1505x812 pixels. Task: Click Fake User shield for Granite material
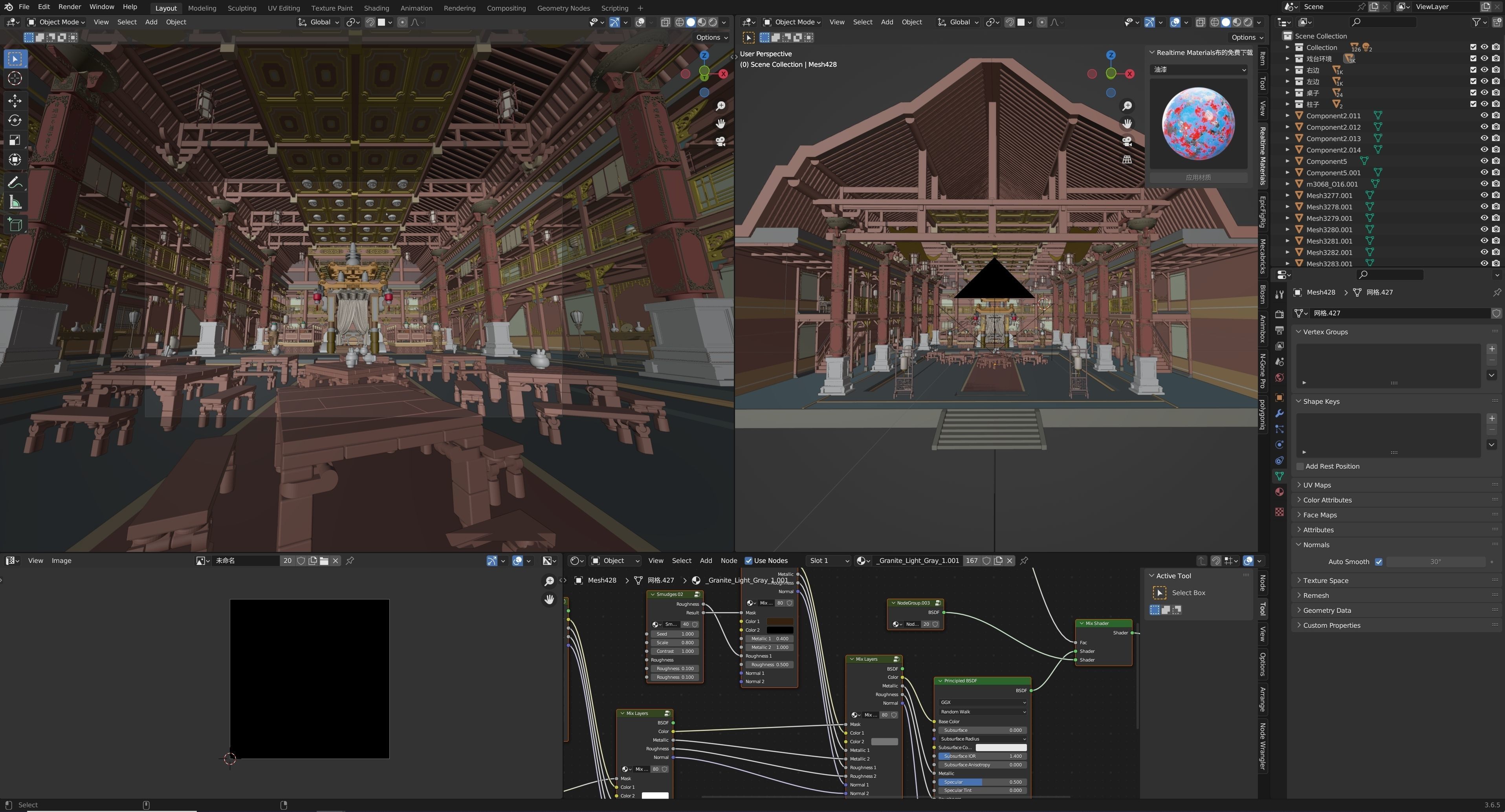coord(987,561)
